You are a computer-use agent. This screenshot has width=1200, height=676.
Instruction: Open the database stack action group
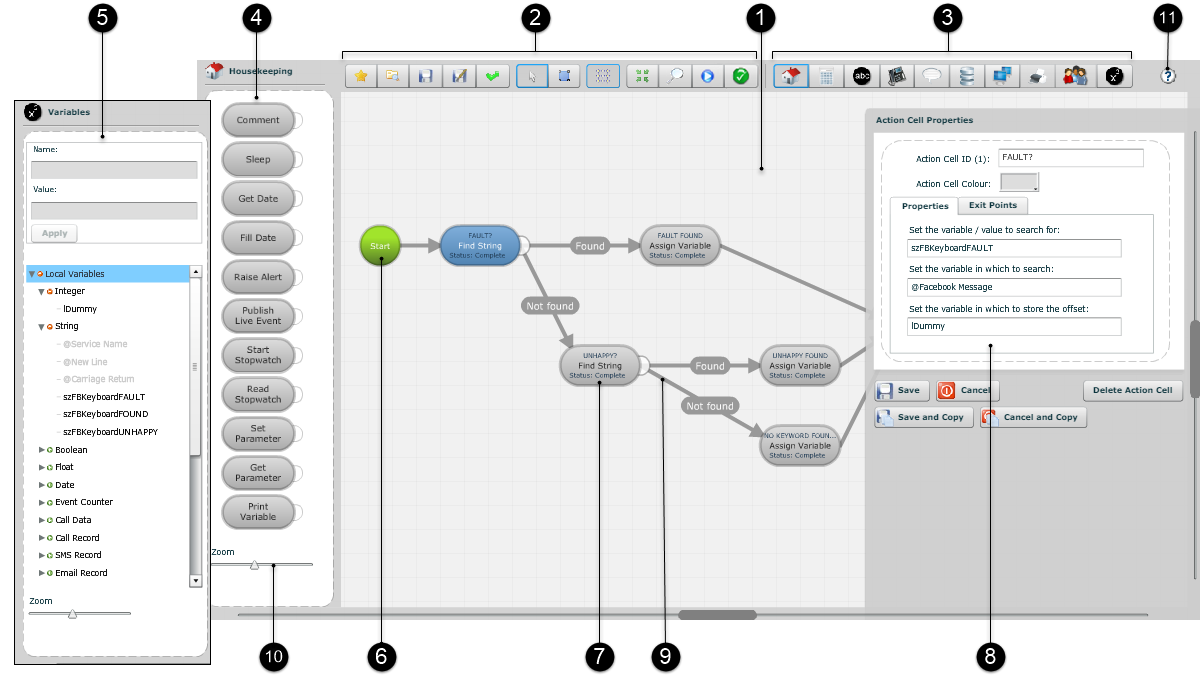[966, 76]
